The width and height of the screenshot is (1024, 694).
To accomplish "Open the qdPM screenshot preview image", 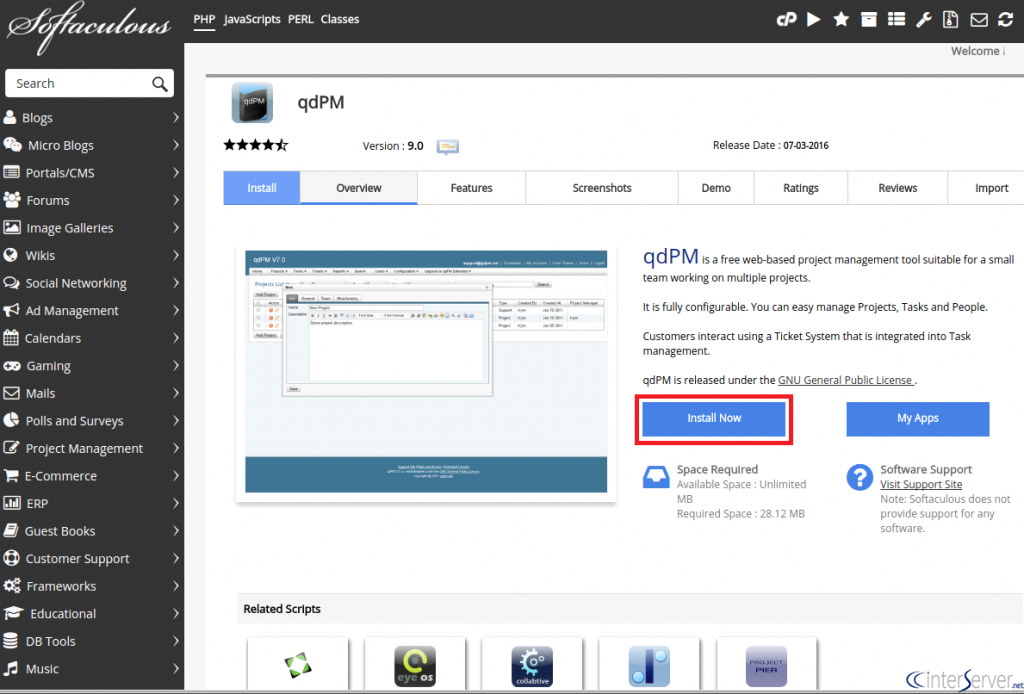I will coord(426,371).
